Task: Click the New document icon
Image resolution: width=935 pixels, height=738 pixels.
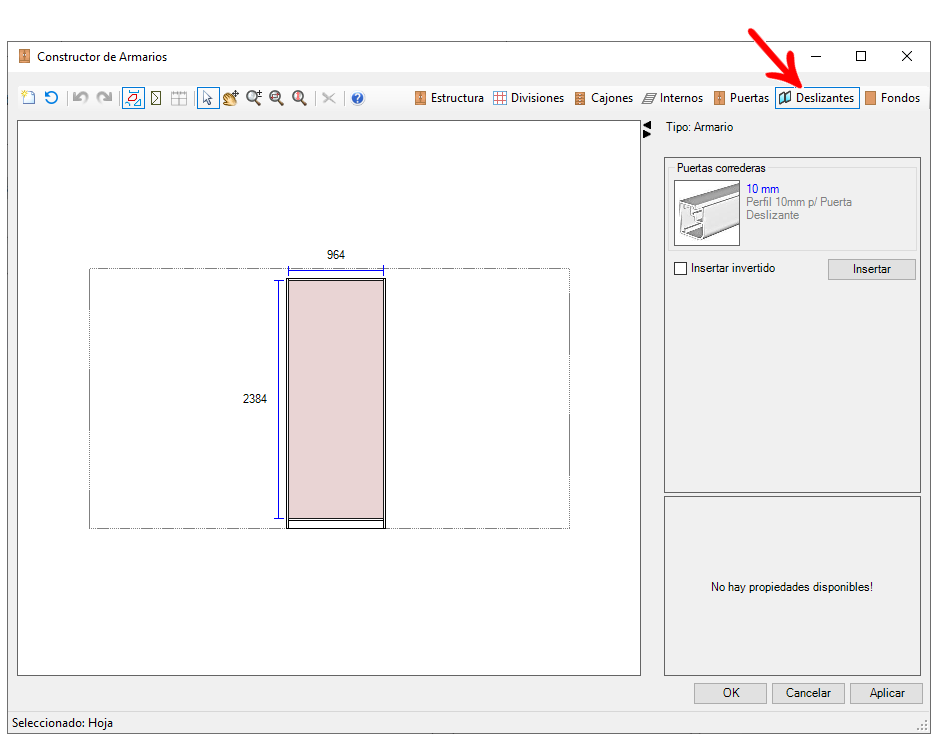Action: 28,98
